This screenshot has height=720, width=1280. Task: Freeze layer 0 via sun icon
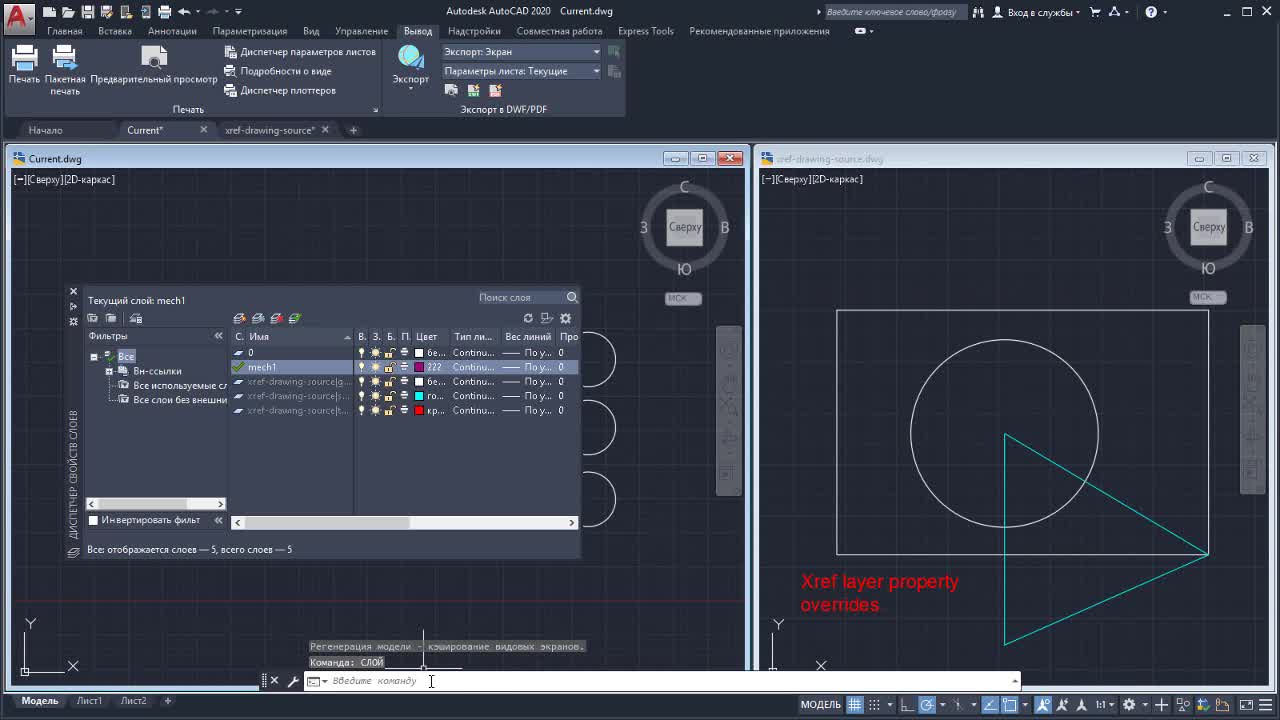click(376, 353)
